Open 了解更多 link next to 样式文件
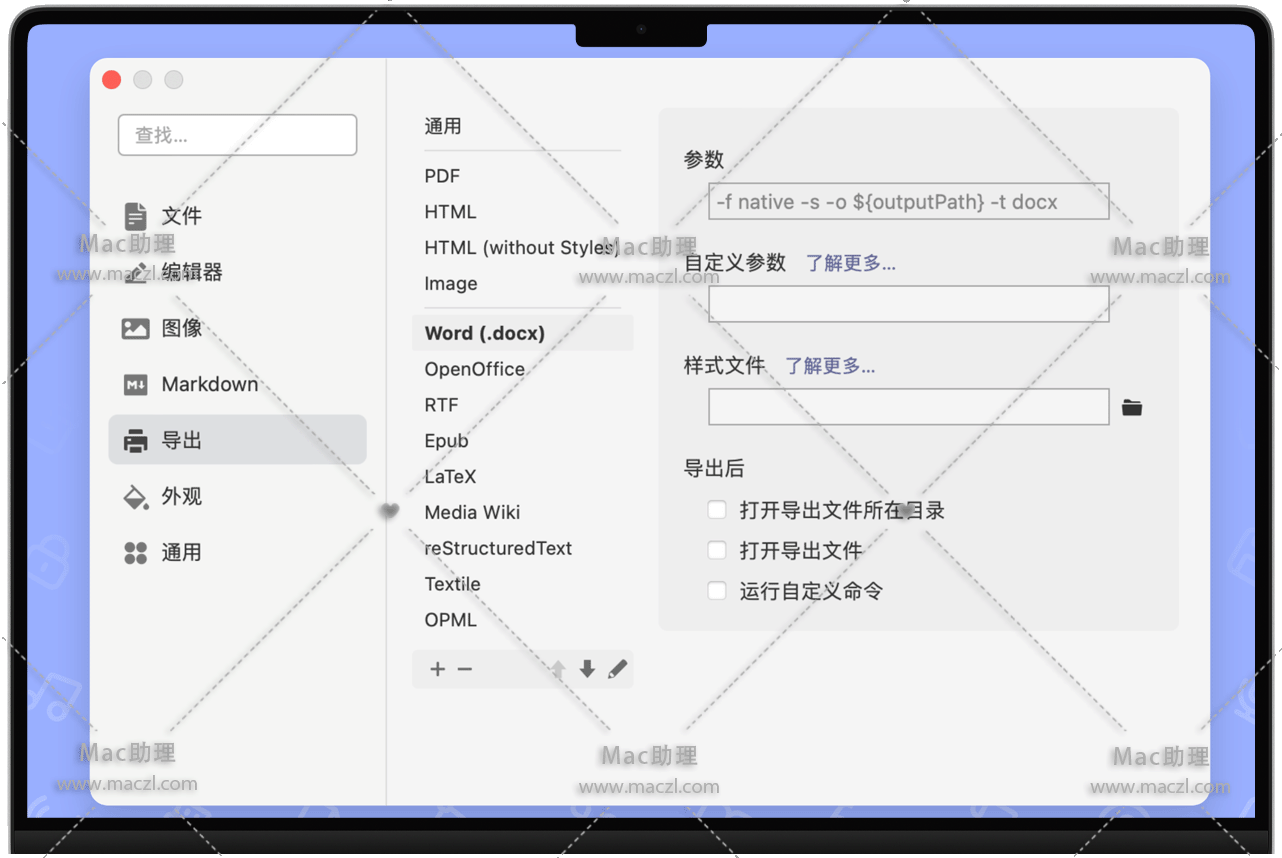1282x858 pixels. click(x=829, y=366)
